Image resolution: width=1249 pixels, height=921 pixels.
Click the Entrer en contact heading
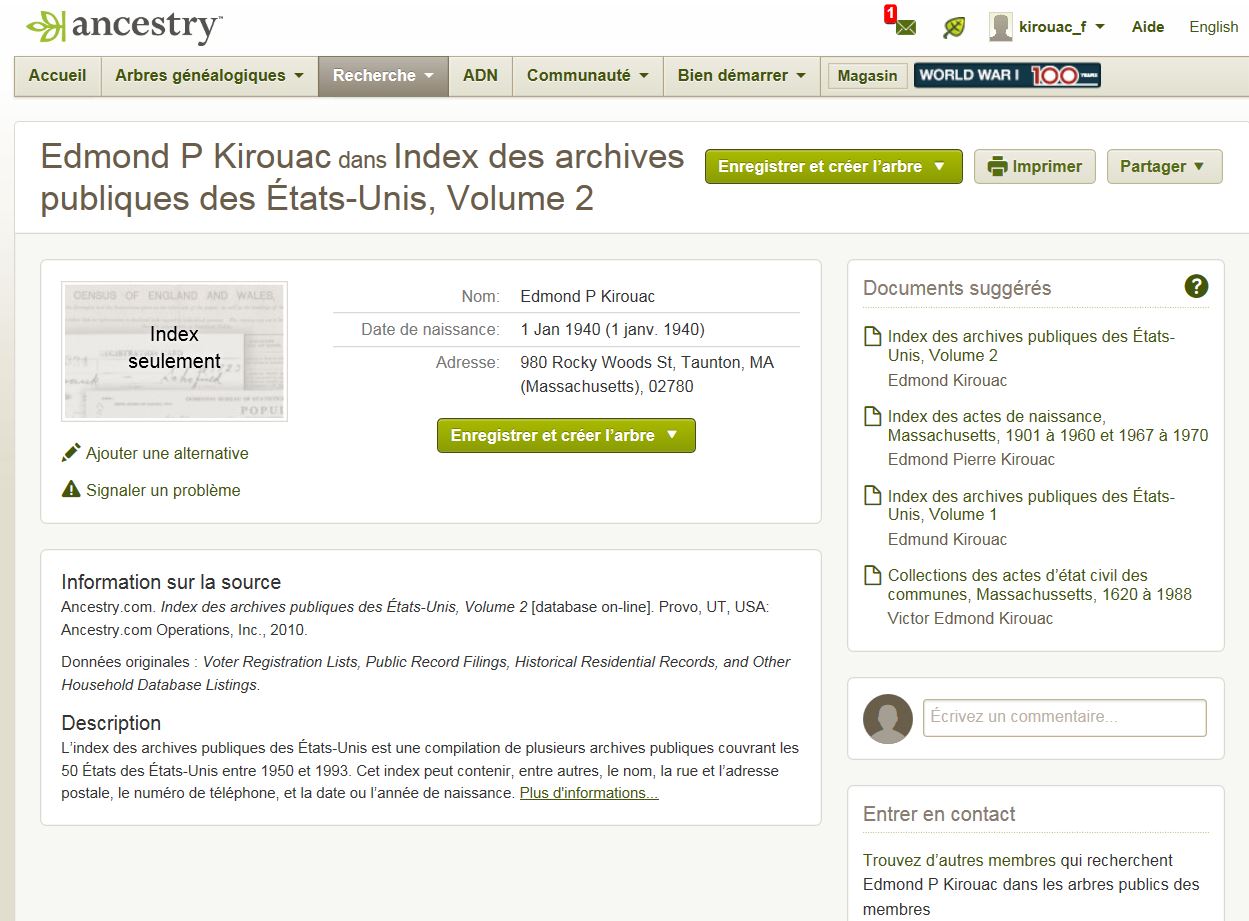click(939, 814)
